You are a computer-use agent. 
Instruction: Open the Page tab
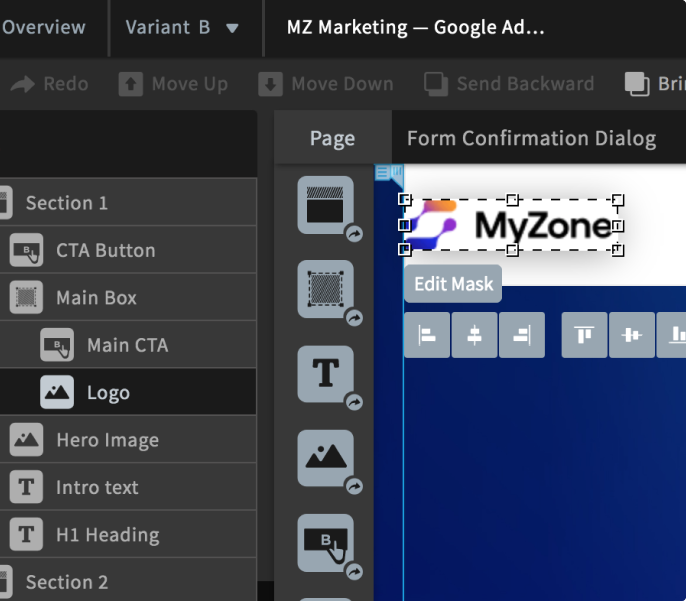click(332, 139)
